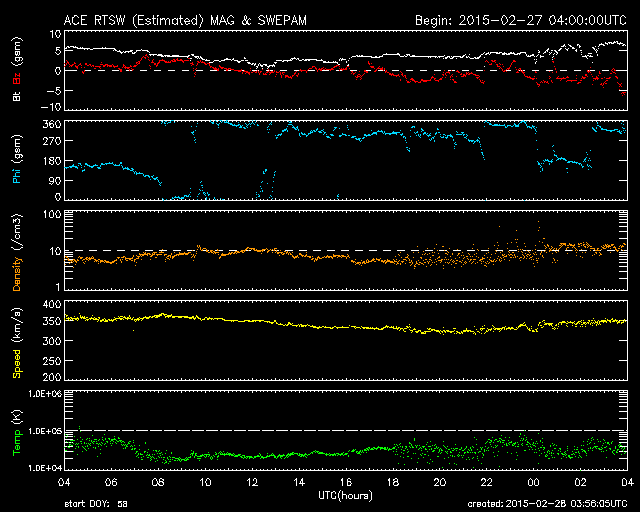Click the 250 tick on the Speed axis
This screenshot has width=640, height=512.
pos(52,361)
